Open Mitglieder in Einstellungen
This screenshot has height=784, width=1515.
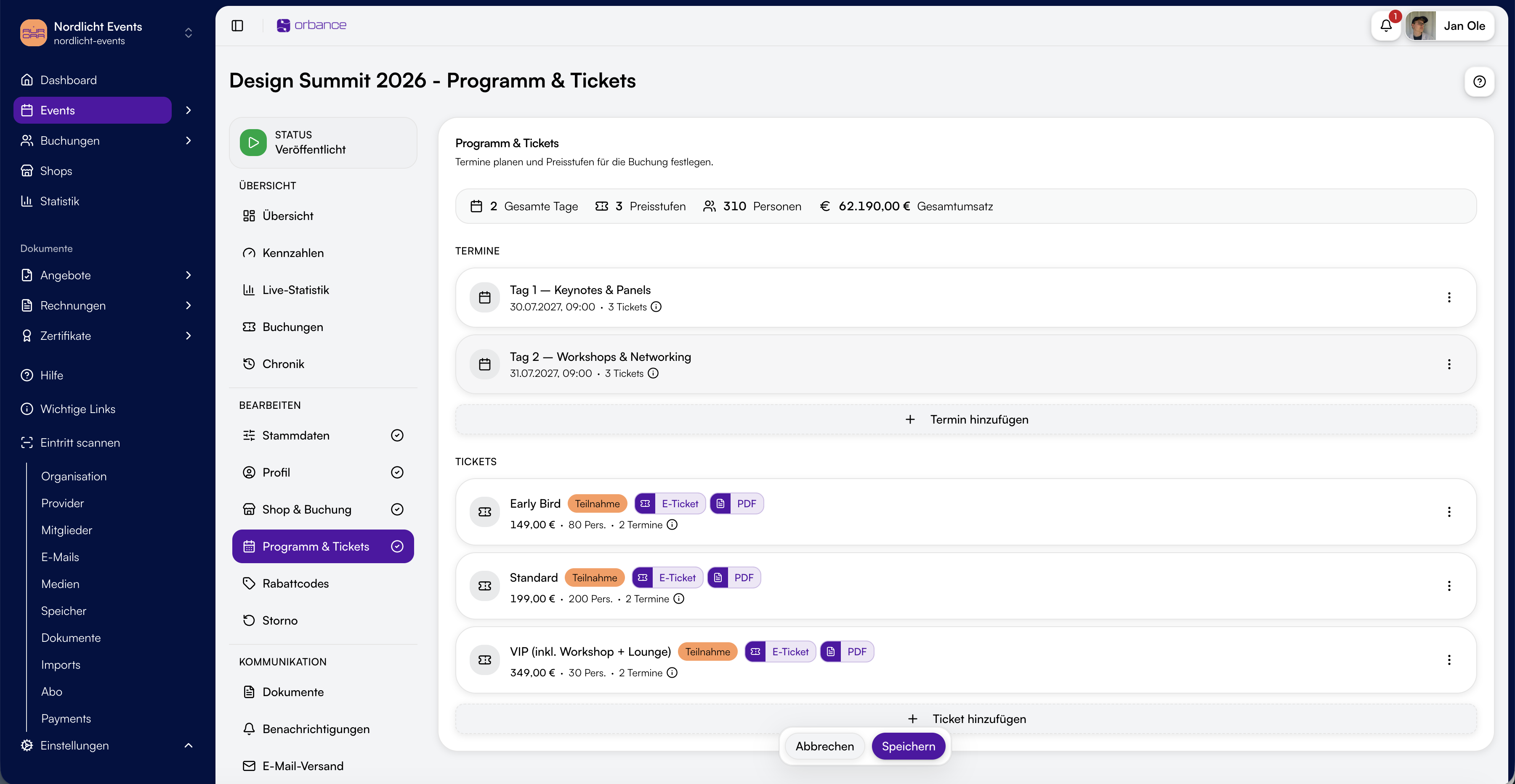[x=66, y=530]
